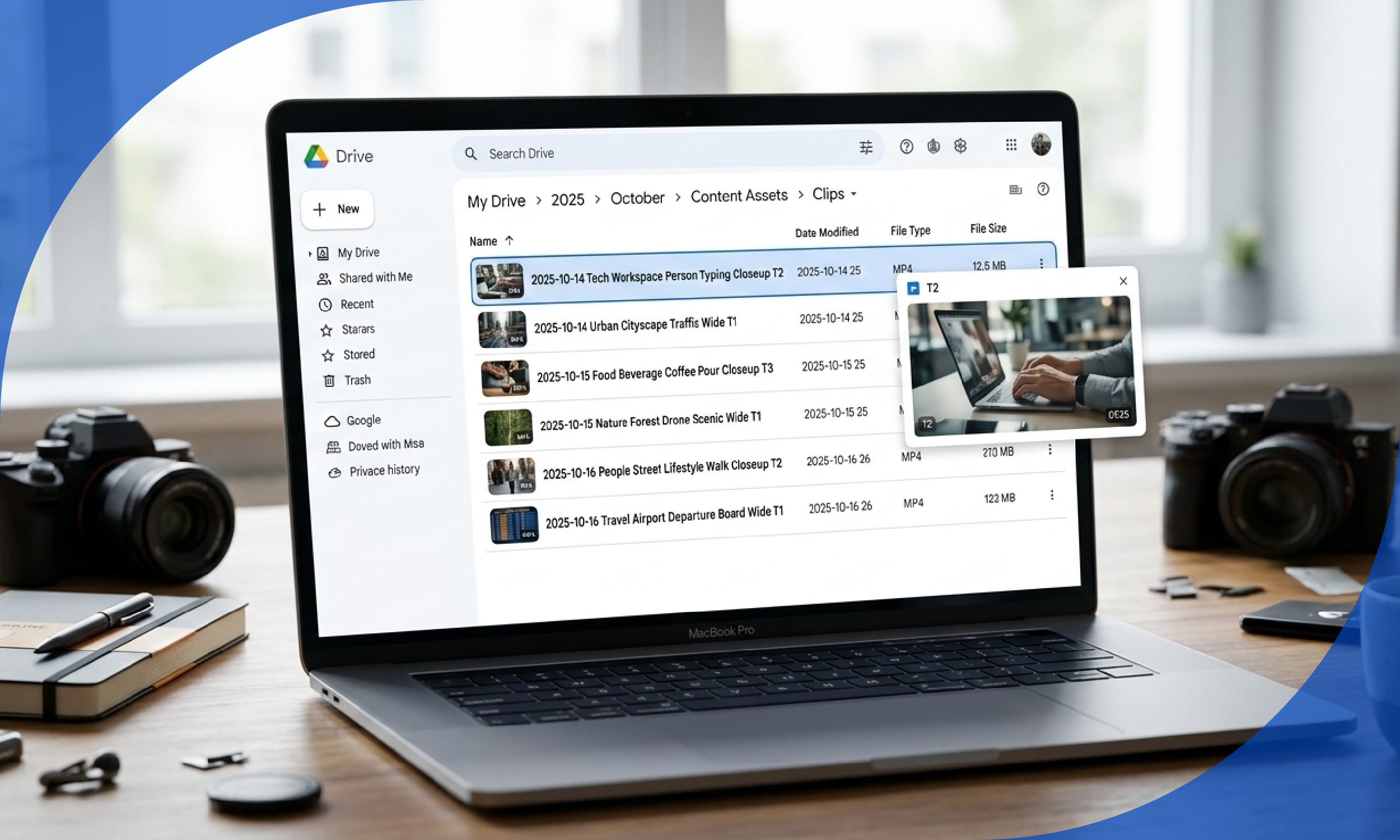Open the Google apps grid icon
This screenshot has height=840, width=1400.
tap(1011, 145)
